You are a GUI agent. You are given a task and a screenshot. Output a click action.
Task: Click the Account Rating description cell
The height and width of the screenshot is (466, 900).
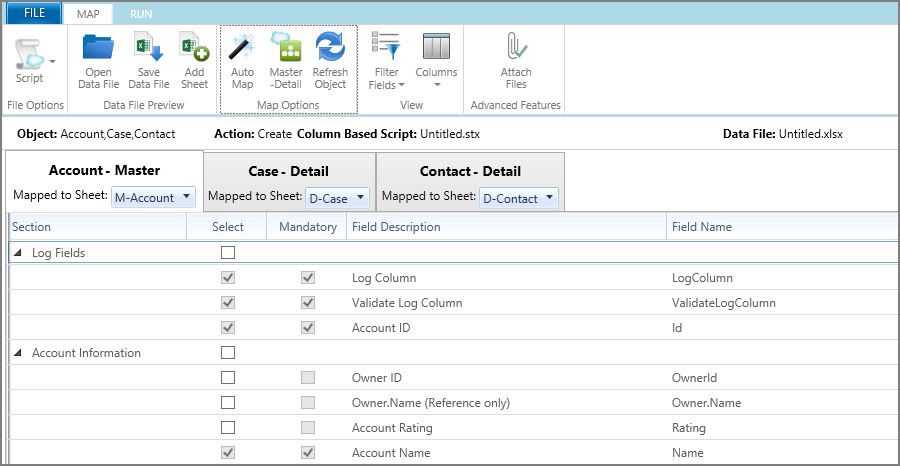(x=392, y=428)
